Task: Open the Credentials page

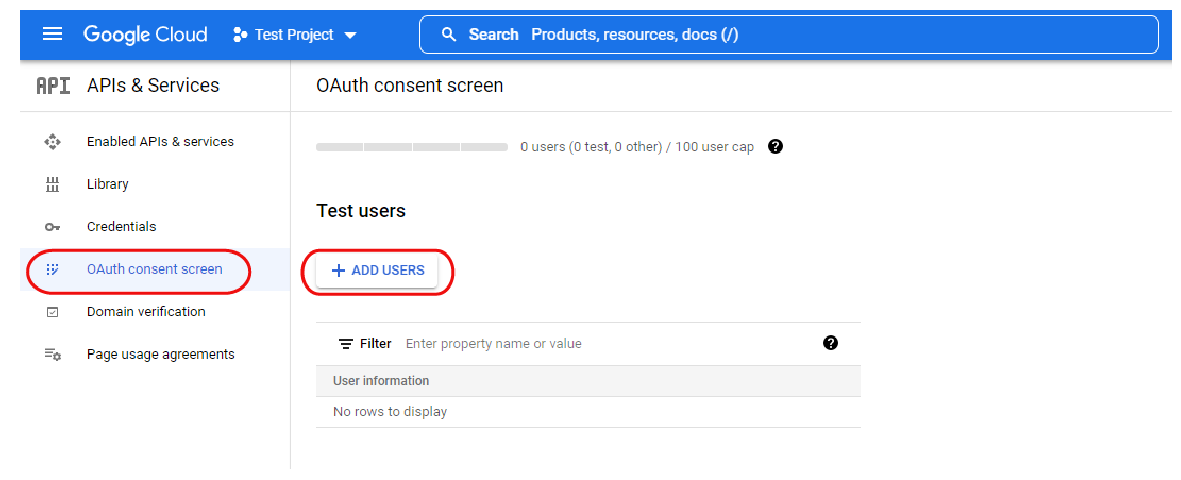Action: click(122, 227)
